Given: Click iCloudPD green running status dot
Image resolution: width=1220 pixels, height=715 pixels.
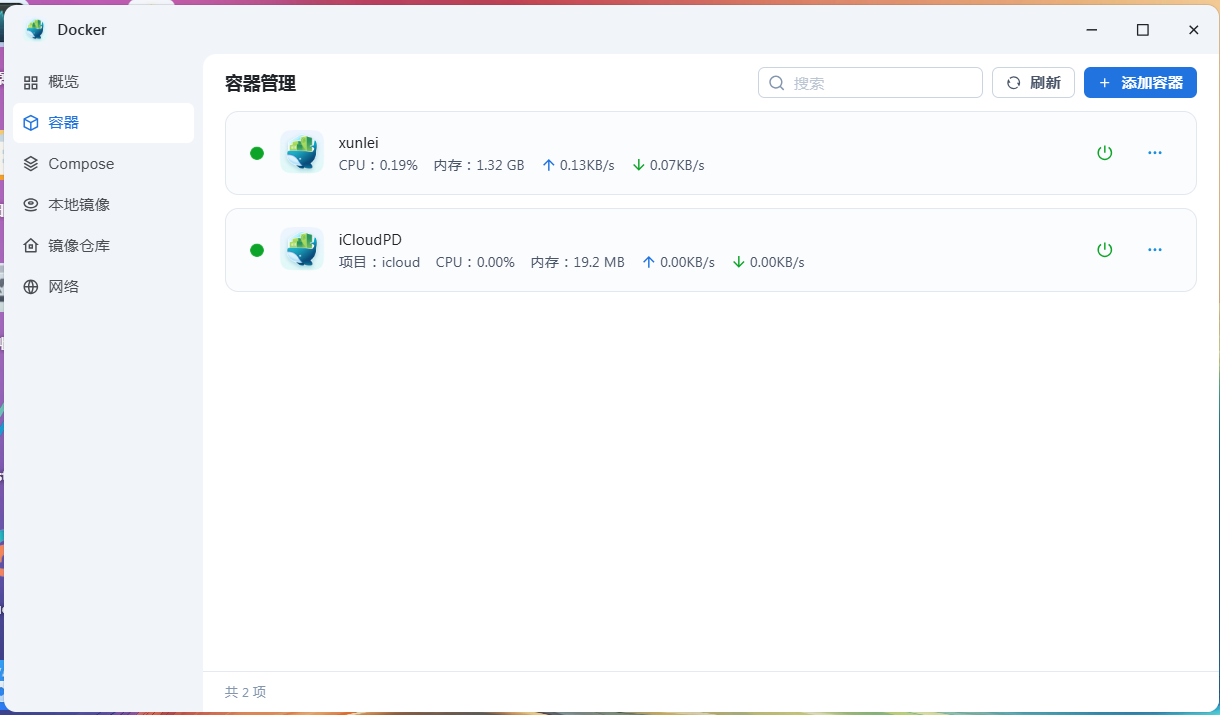Looking at the screenshot, I should (x=257, y=250).
